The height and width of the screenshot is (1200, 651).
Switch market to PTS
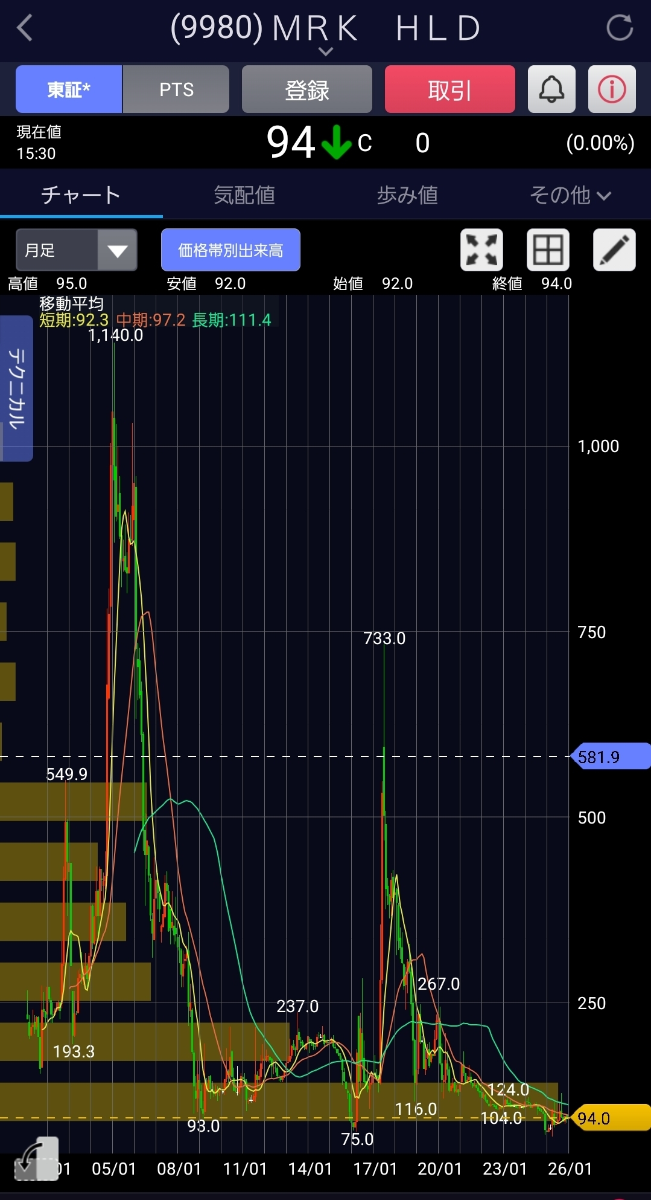tap(177, 90)
